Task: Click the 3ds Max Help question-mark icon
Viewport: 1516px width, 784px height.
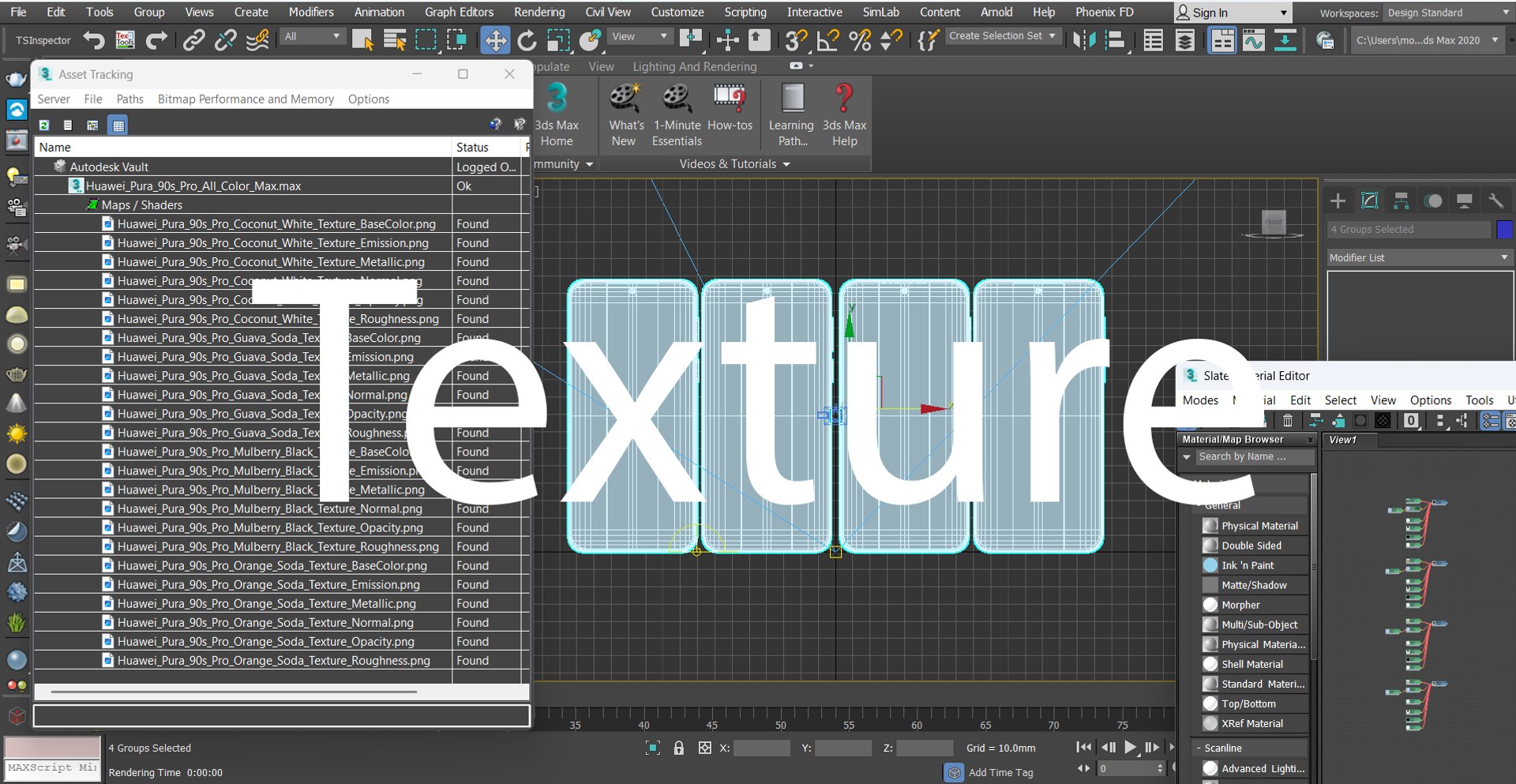Action: click(x=844, y=114)
